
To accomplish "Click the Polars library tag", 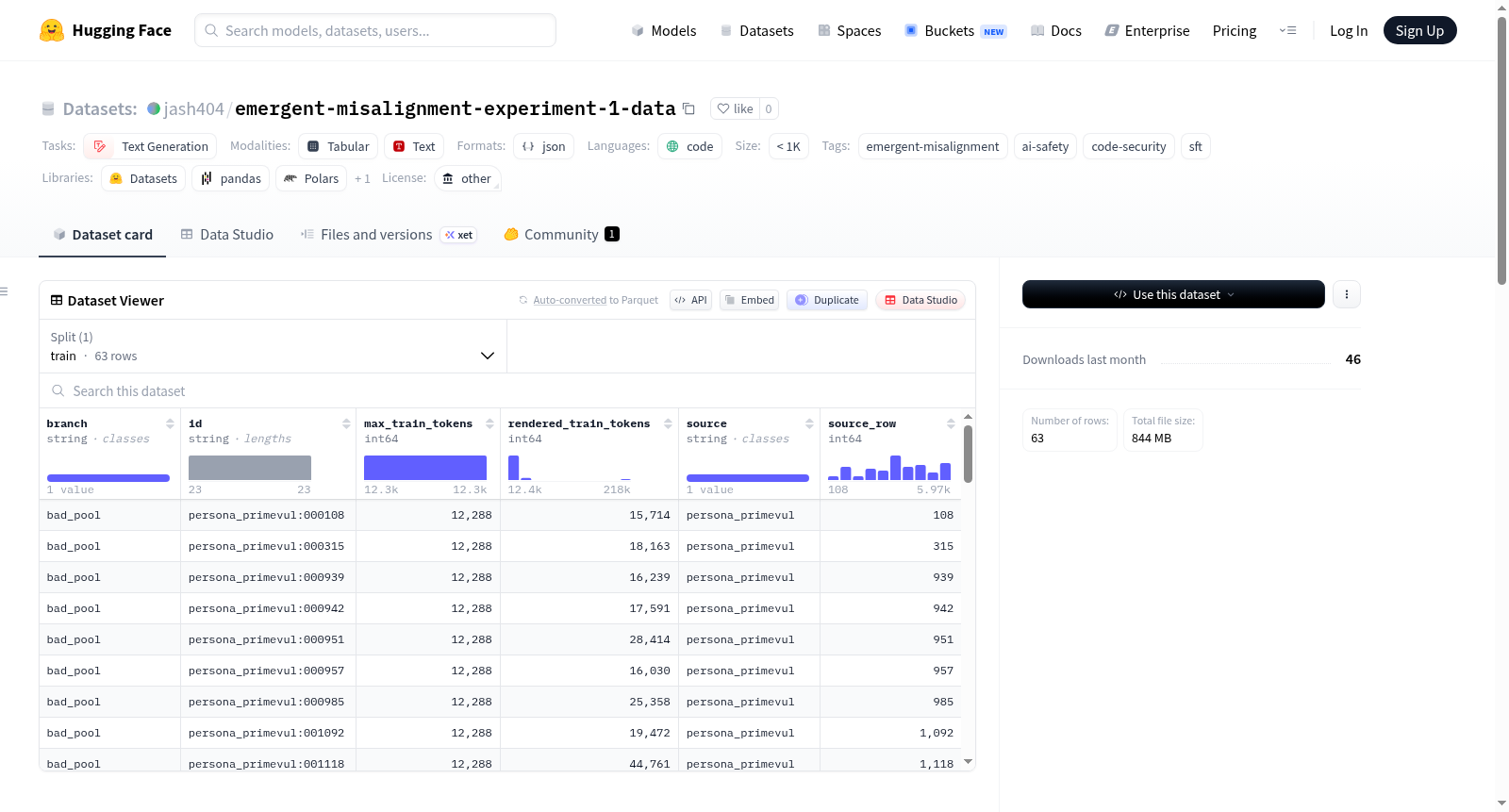I will pos(311,178).
